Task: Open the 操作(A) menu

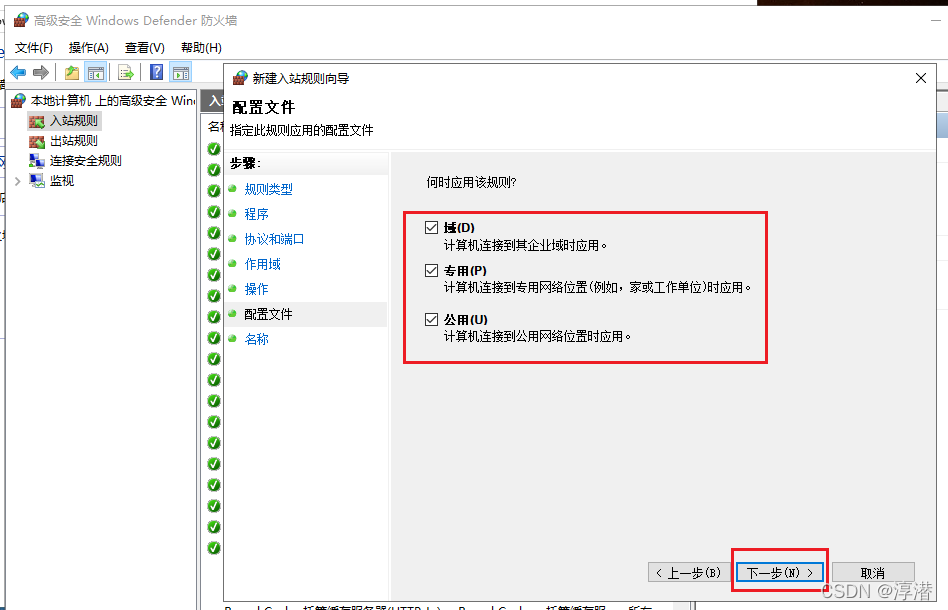Action: pyautogui.click(x=89, y=47)
